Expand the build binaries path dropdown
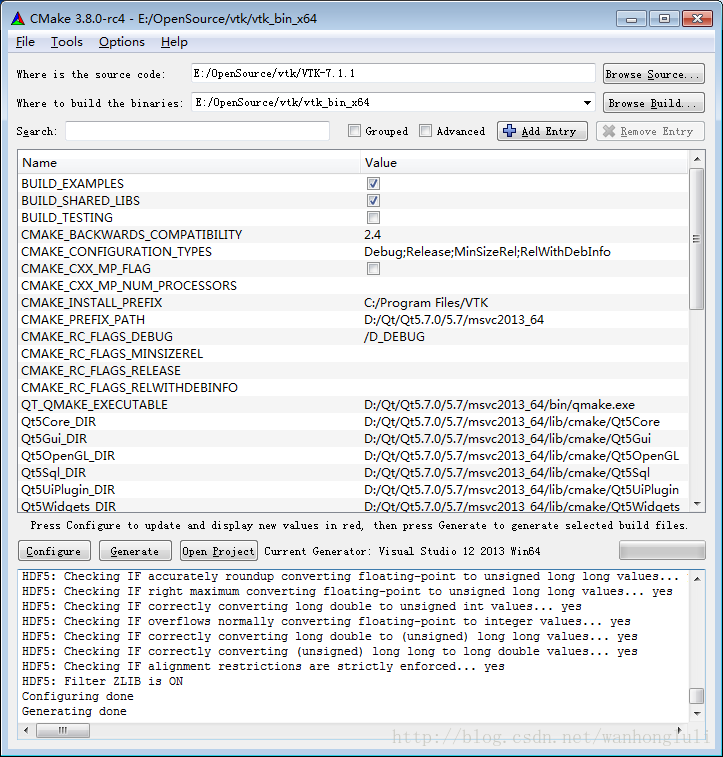The image size is (723, 757). 587,102
